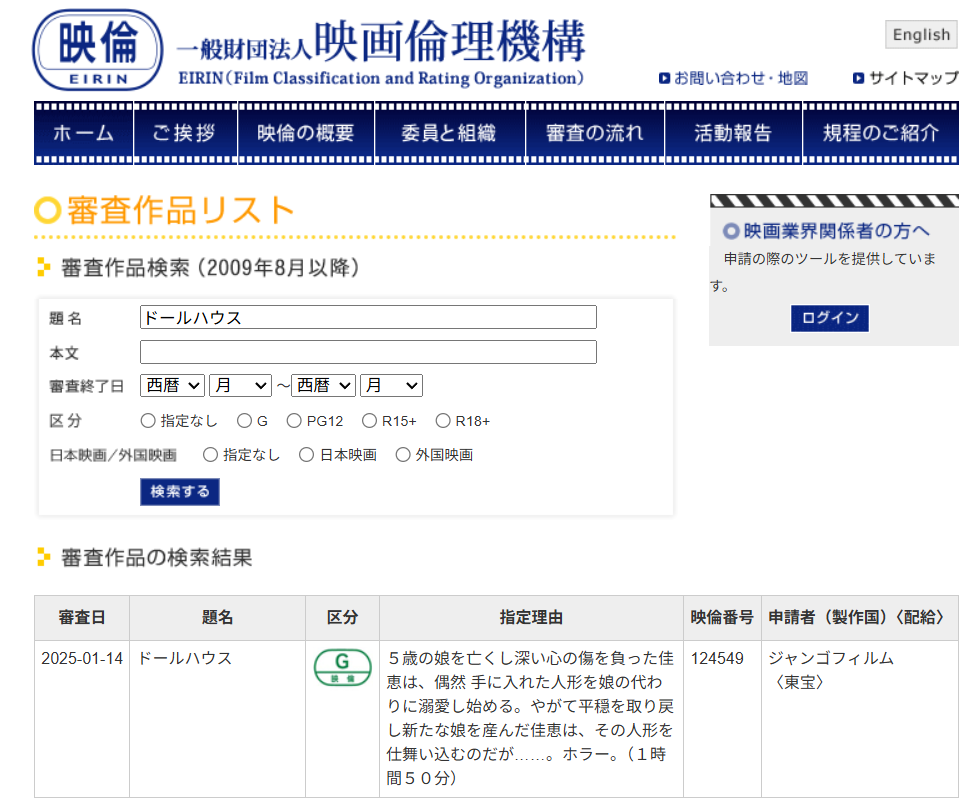
Task: Click the 区分 column header
Action: coord(343,617)
